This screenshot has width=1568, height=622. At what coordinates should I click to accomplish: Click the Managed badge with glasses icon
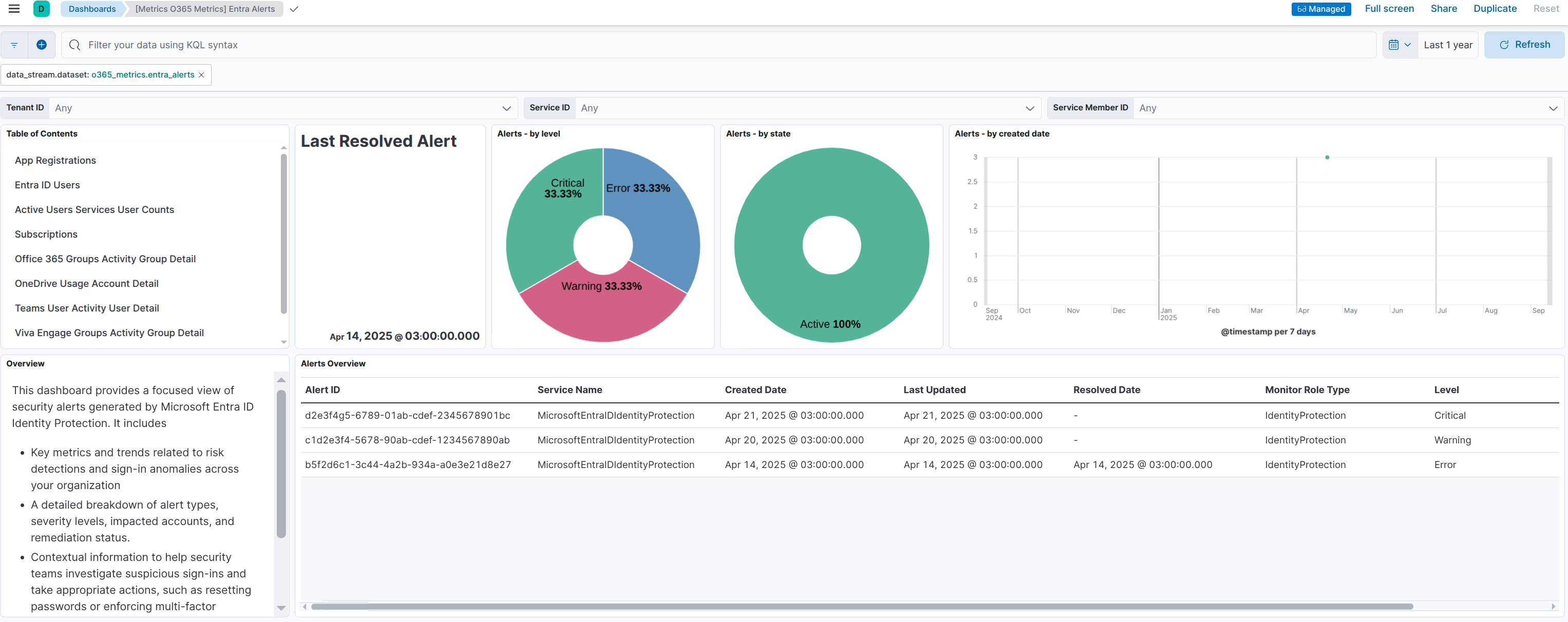pyautogui.click(x=1321, y=9)
